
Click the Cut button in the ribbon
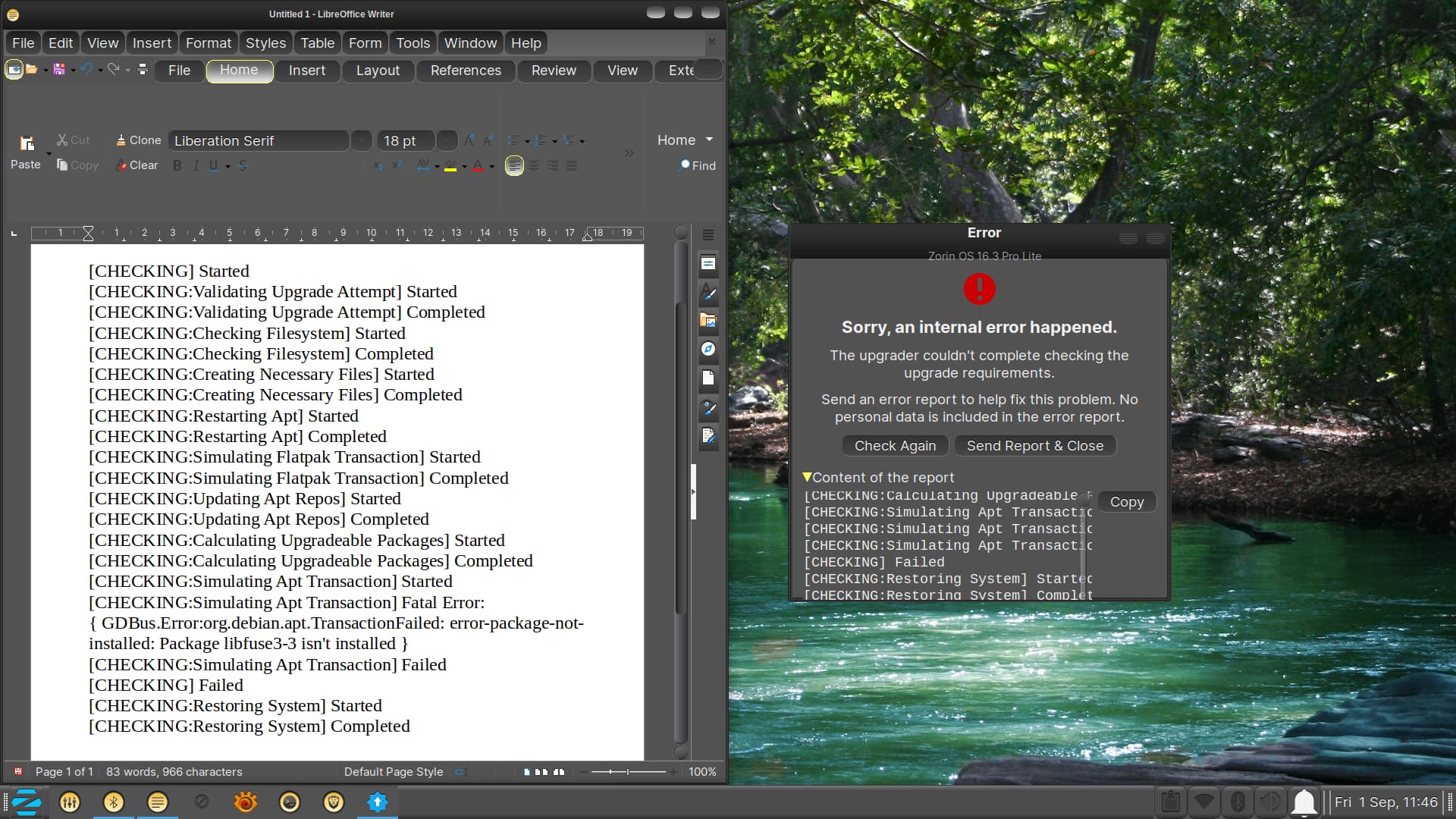(x=73, y=140)
